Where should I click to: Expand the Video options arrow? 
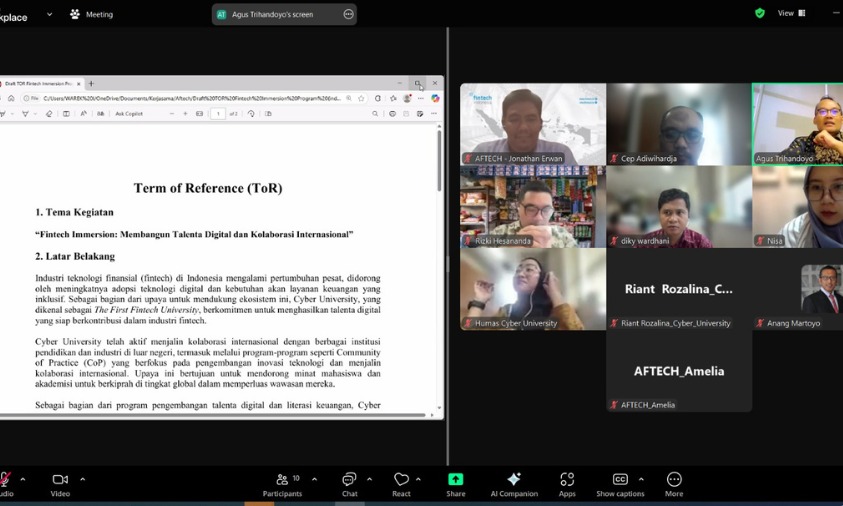click(82, 479)
